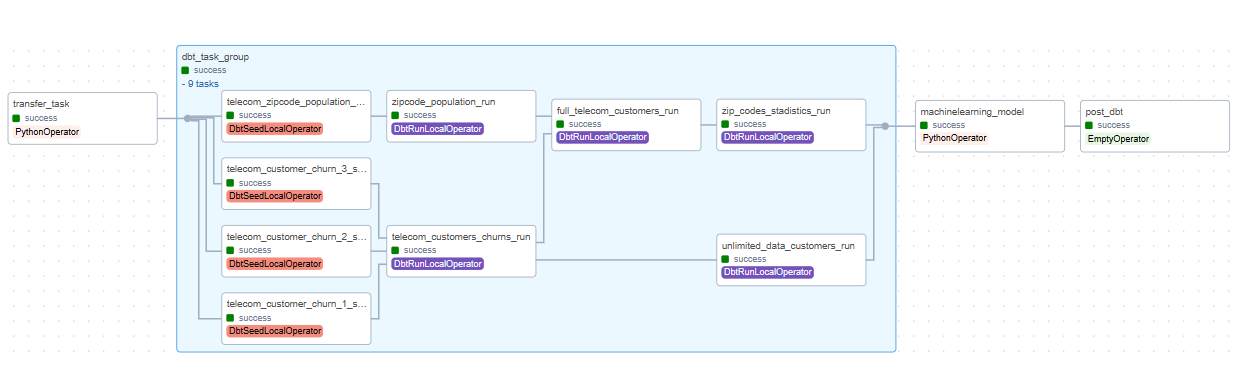Click the green success icon in transfer_task
1243x369 pixels.
[16, 118]
